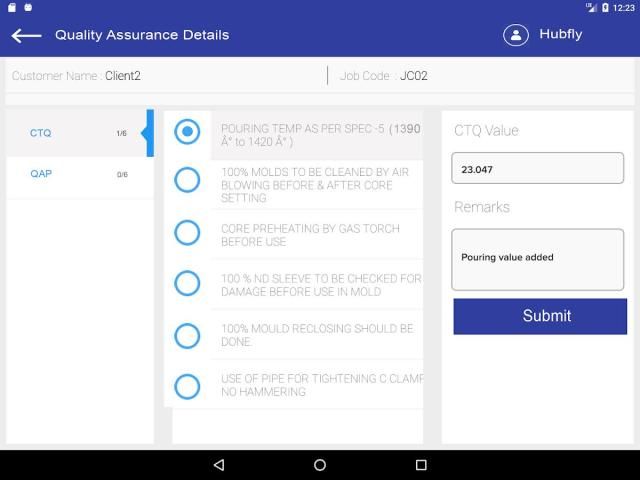
Task: Choose the mould reclosing radio button
Action: coord(187,335)
